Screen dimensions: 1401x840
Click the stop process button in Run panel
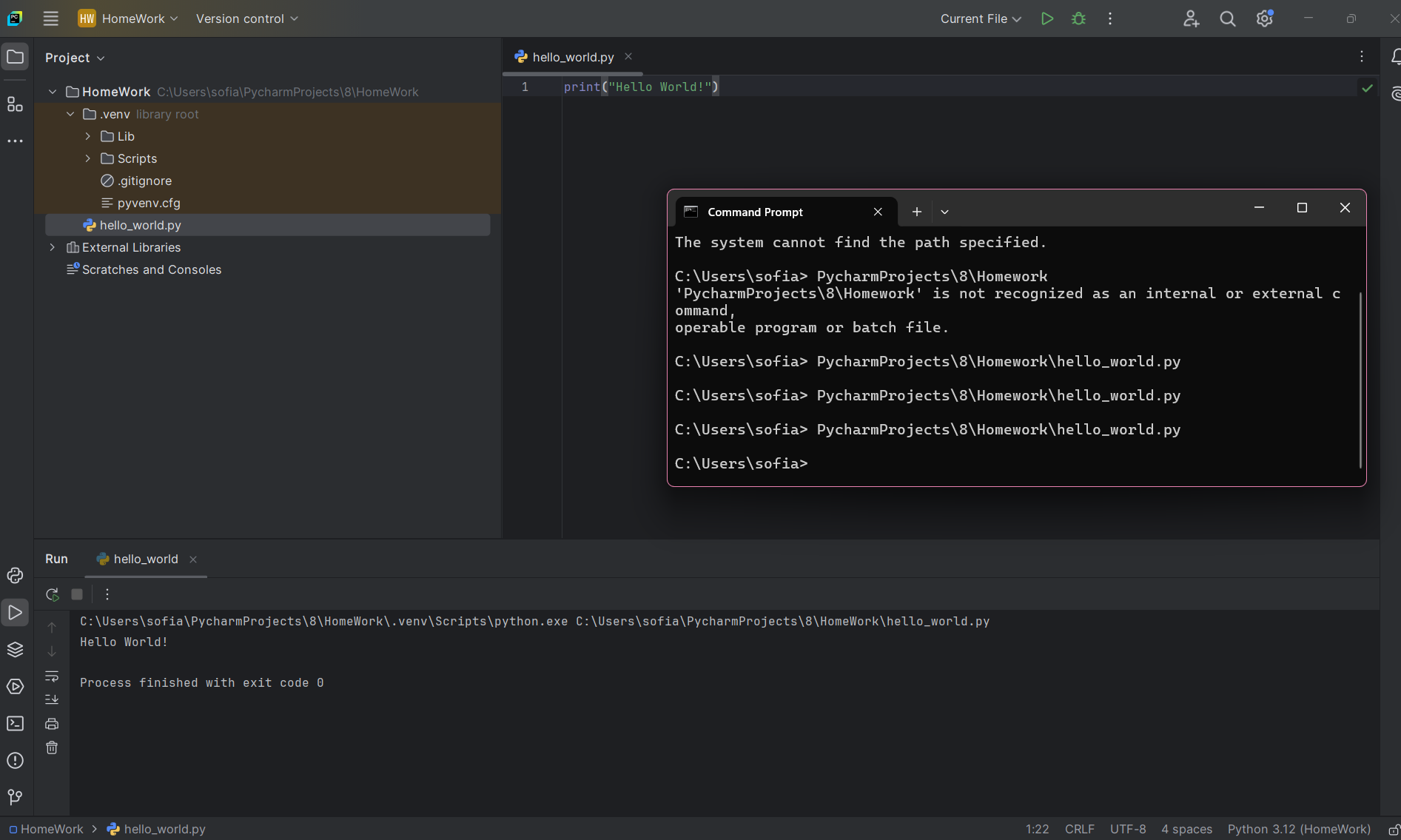click(77, 594)
